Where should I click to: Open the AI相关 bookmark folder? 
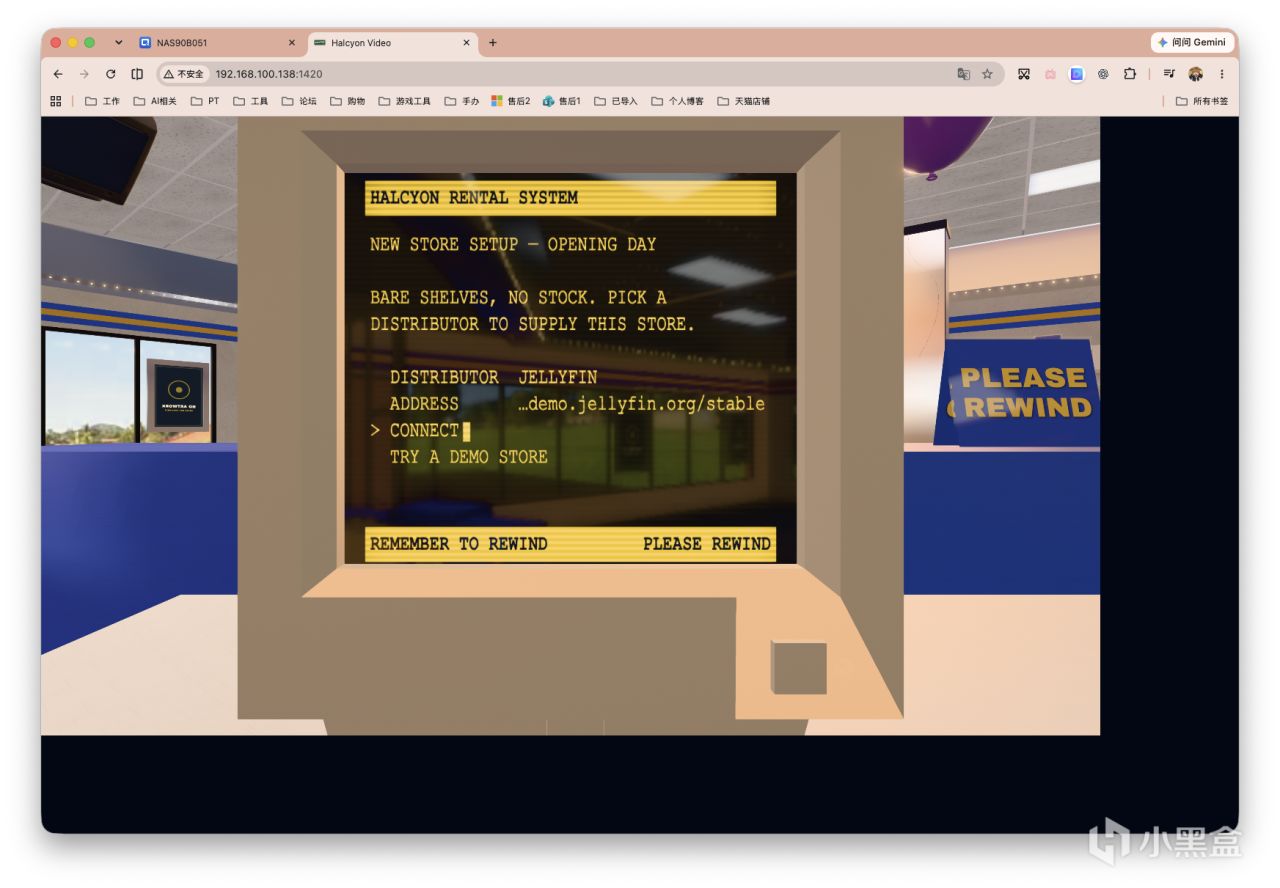(x=155, y=101)
